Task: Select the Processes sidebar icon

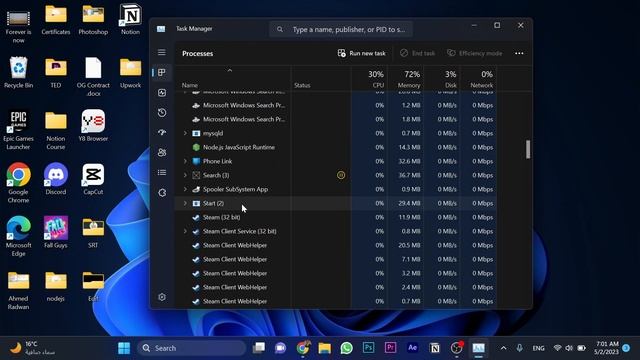Action: 162,72
